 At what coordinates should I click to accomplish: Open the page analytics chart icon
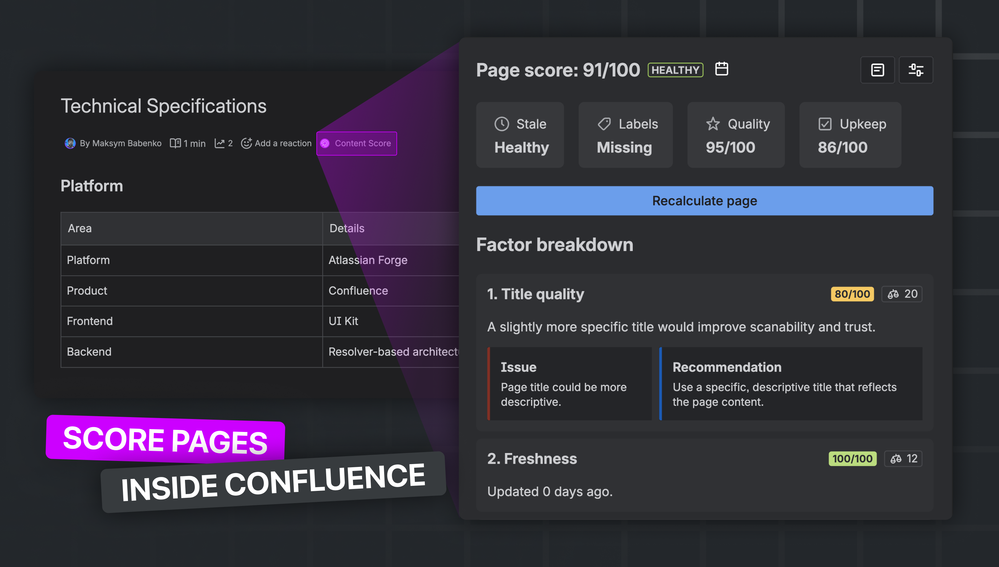[220, 143]
